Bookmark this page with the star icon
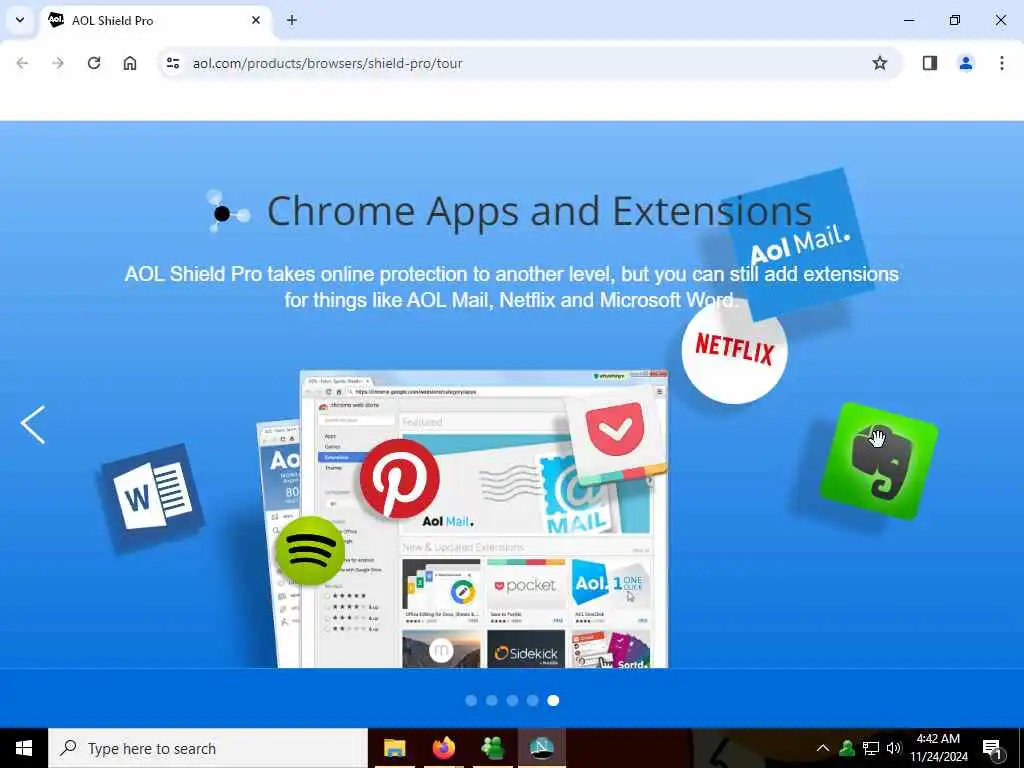This screenshot has height=768, width=1024. point(880,63)
